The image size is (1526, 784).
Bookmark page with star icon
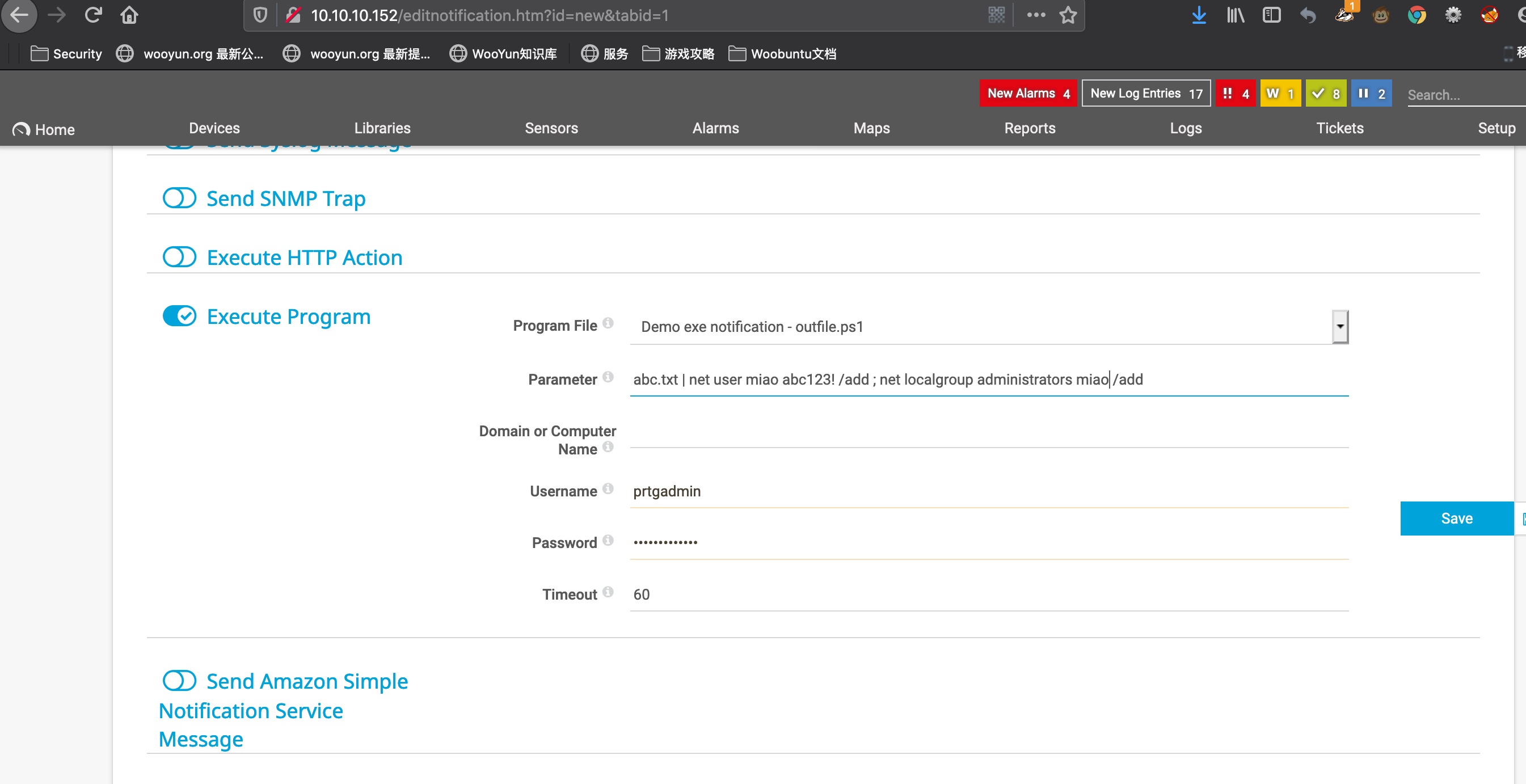point(1068,15)
